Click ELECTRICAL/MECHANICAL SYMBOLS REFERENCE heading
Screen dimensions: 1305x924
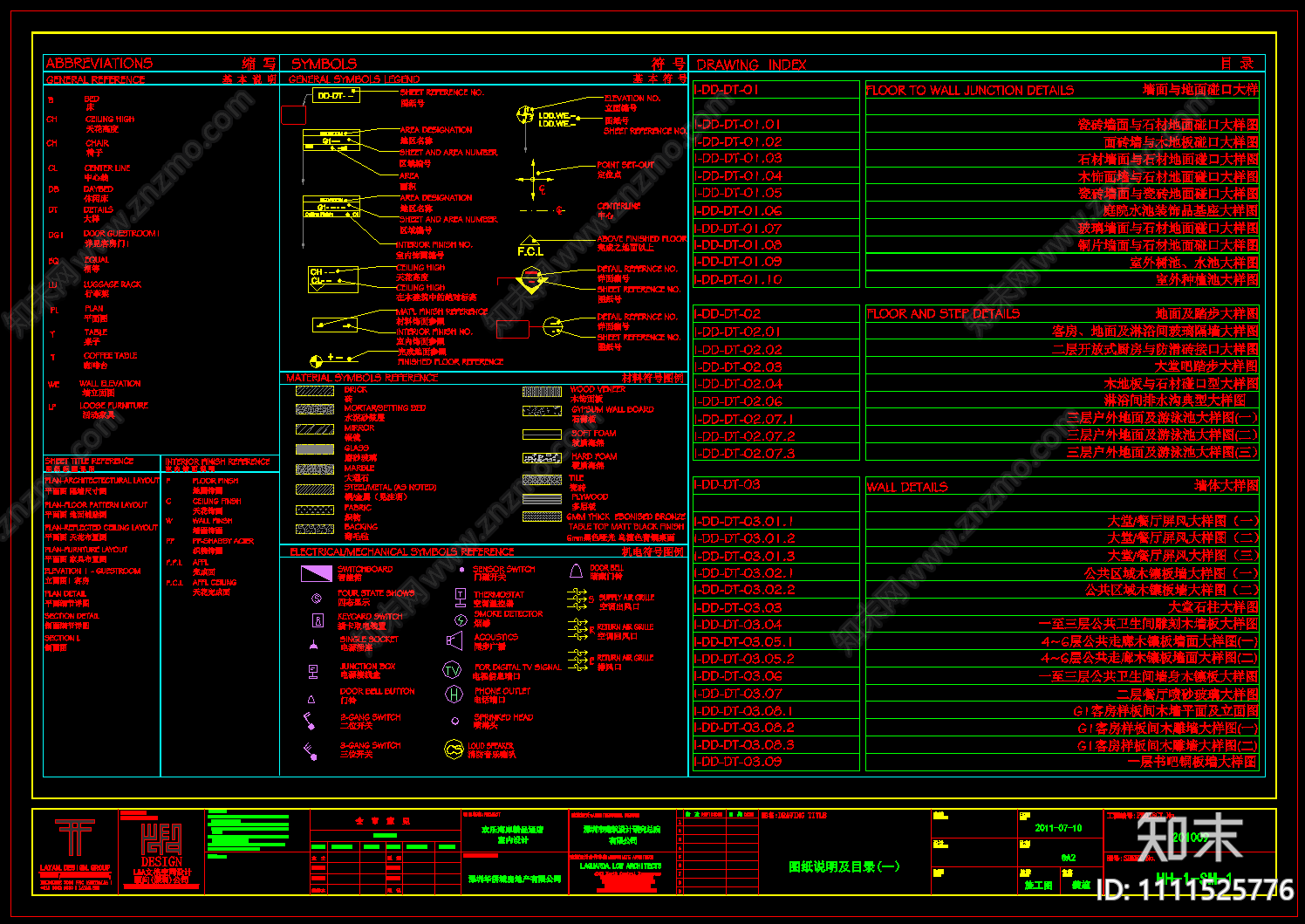coord(402,552)
